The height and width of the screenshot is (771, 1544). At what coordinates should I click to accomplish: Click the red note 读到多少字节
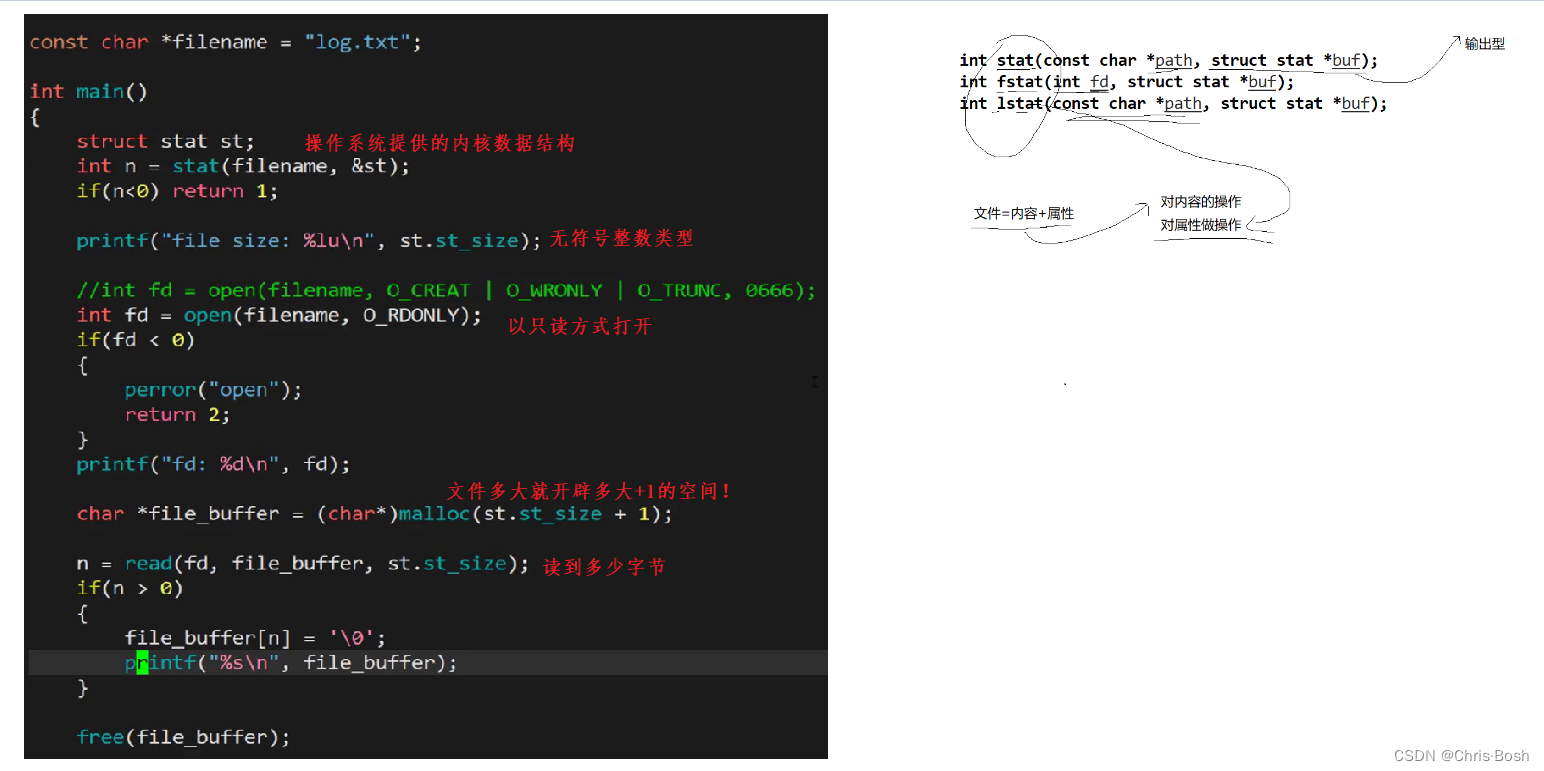tap(604, 567)
